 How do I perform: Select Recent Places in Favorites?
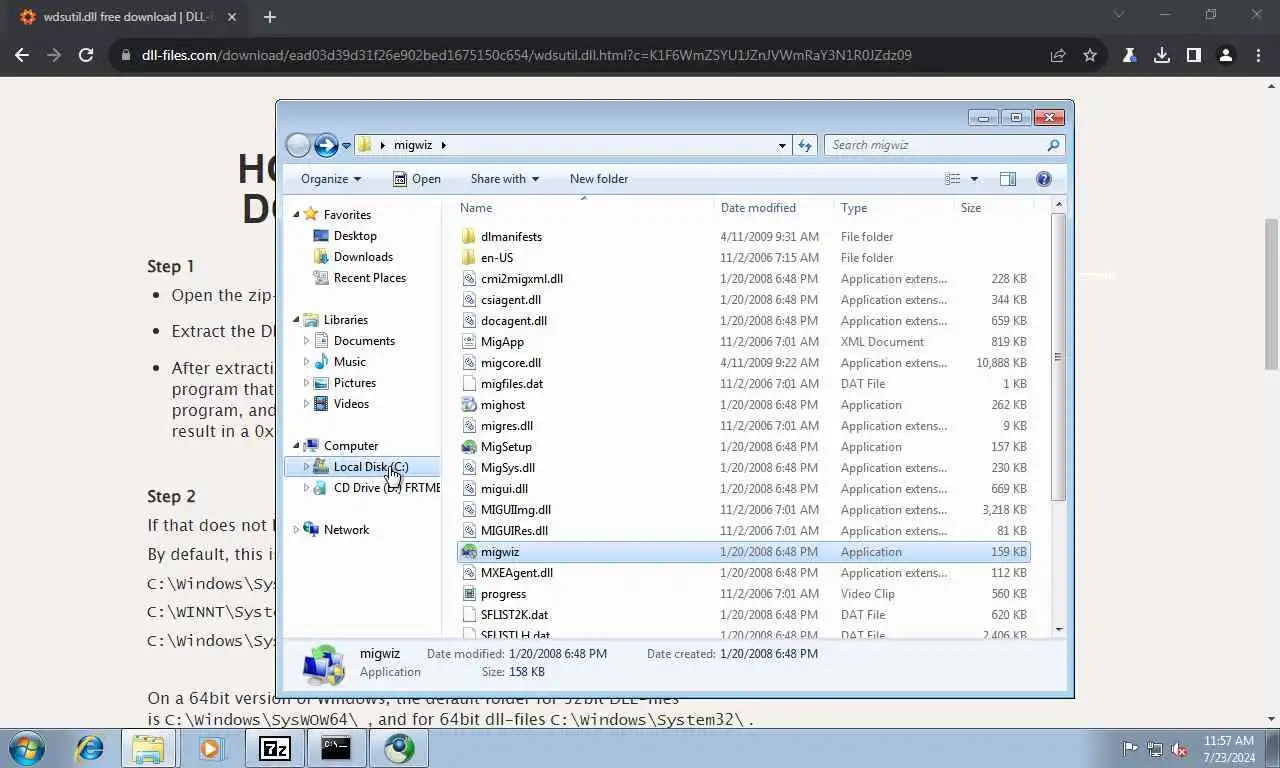[x=369, y=278]
